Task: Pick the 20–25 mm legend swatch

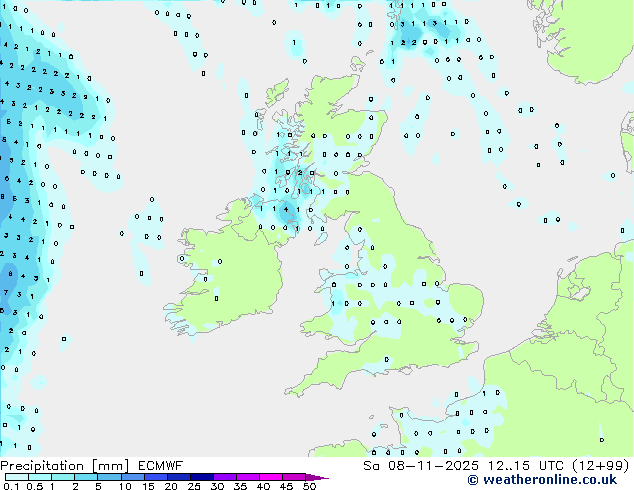Action: tap(178, 477)
